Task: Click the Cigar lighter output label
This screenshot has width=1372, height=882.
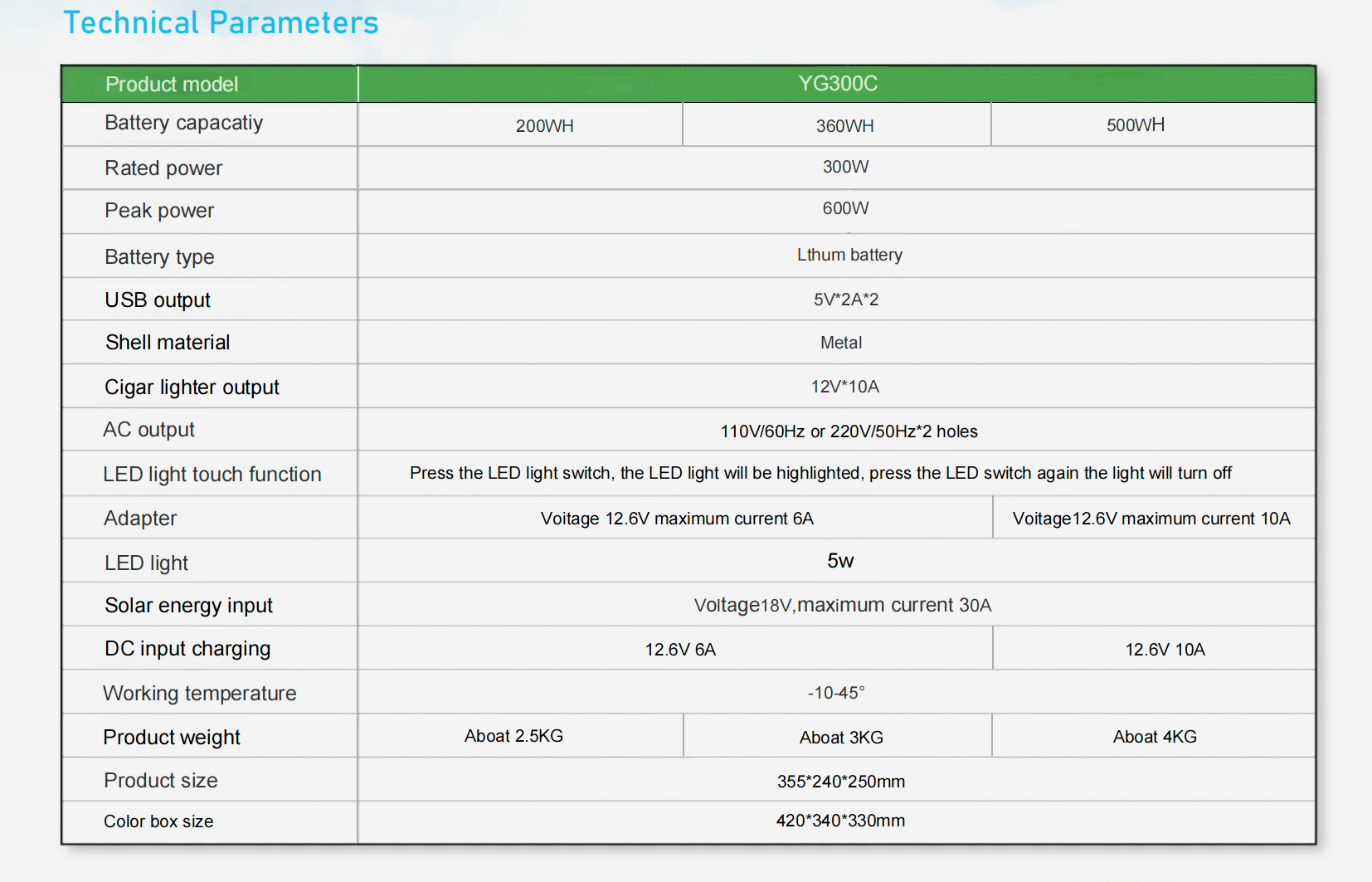Action: (192, 387)
